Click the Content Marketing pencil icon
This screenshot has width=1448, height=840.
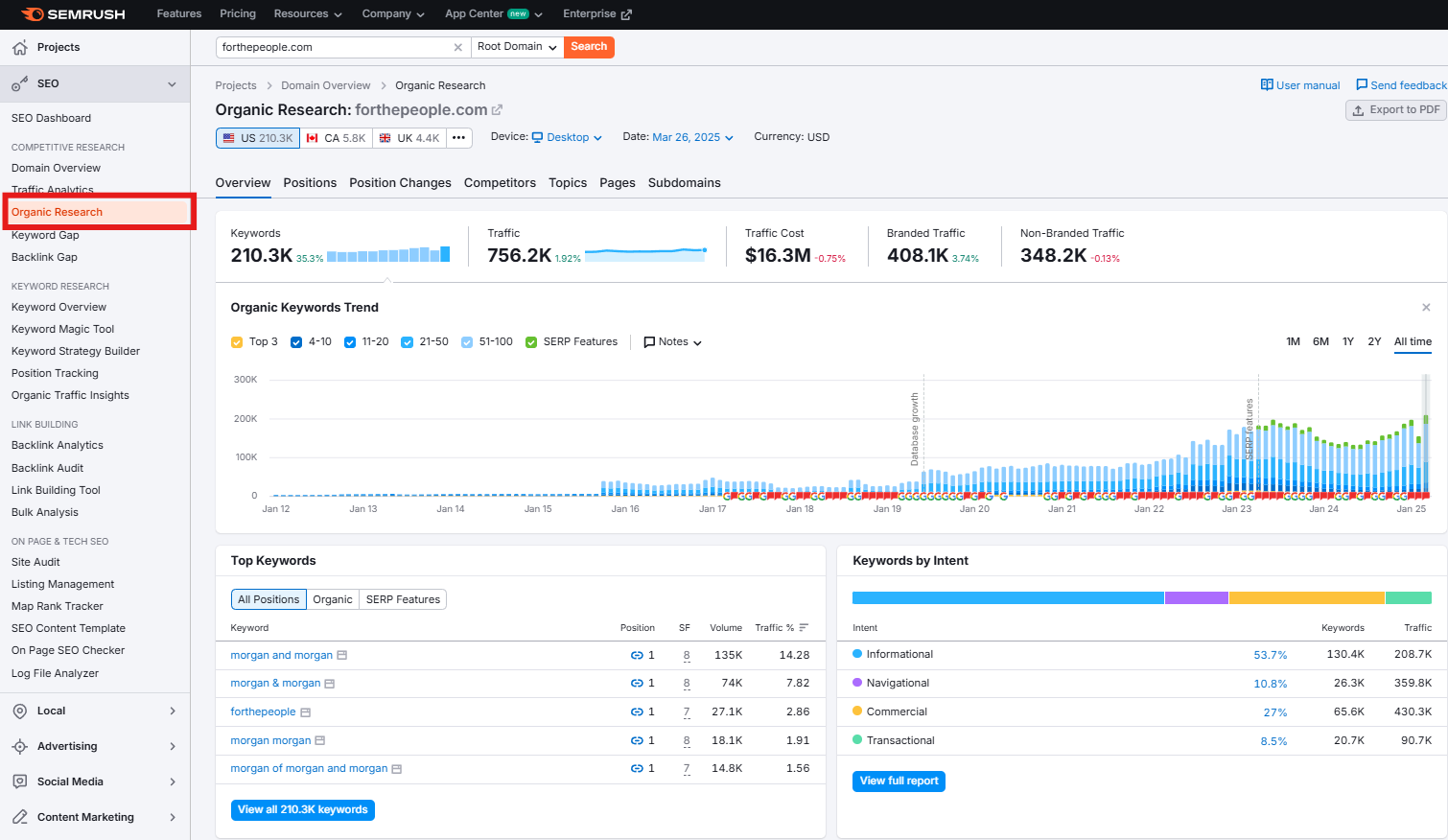pyautogui.click(x=19, y=818)
